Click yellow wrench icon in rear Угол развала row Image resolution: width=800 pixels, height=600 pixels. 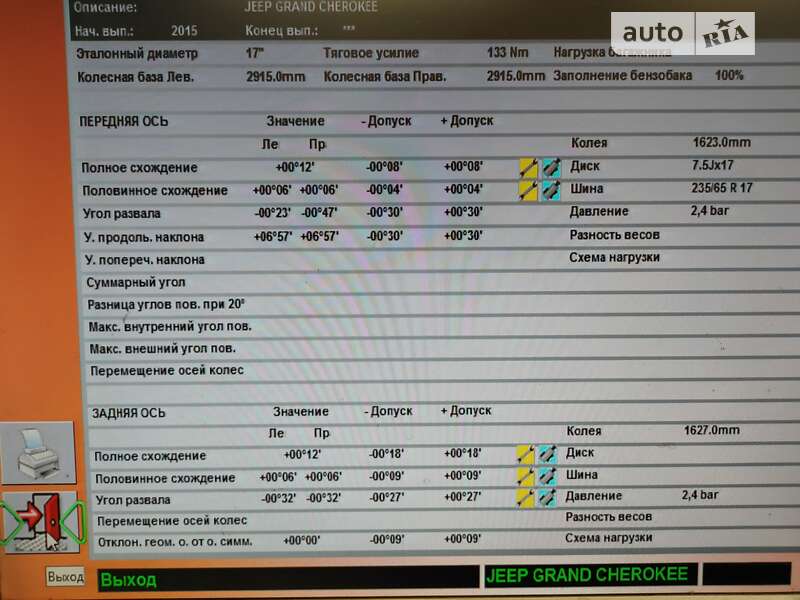tap(526, 497)
